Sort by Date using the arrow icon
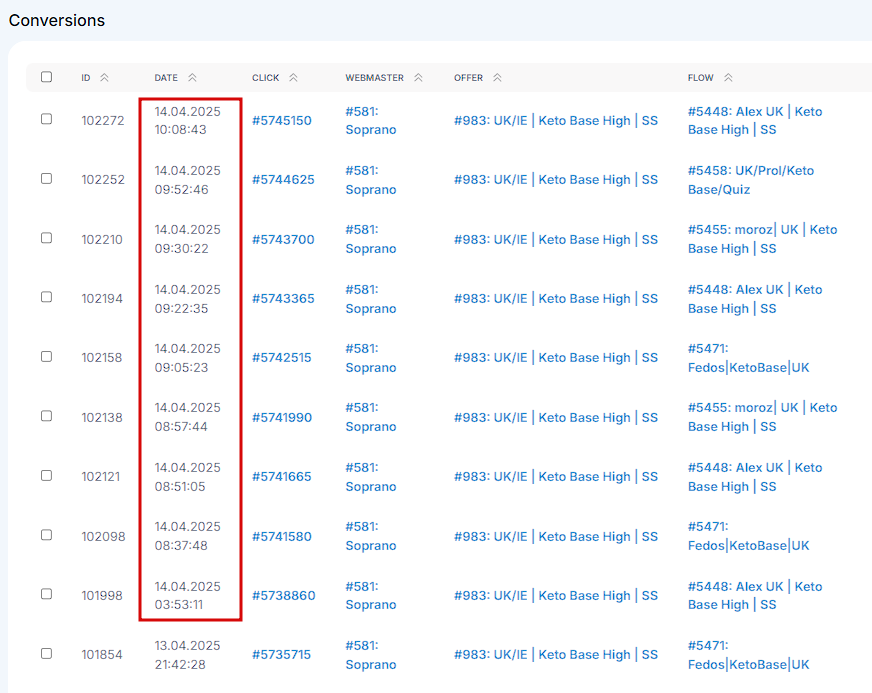This screenshot has width=872, height=693. coord(192,78)
